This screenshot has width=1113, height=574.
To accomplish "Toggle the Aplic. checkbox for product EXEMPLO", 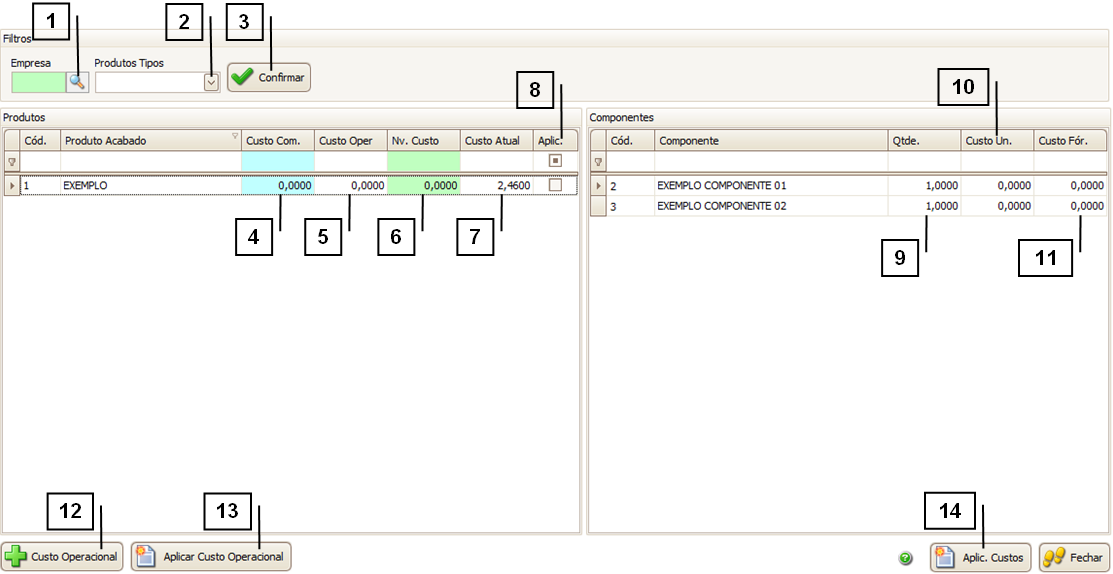I will pos(555,185).
